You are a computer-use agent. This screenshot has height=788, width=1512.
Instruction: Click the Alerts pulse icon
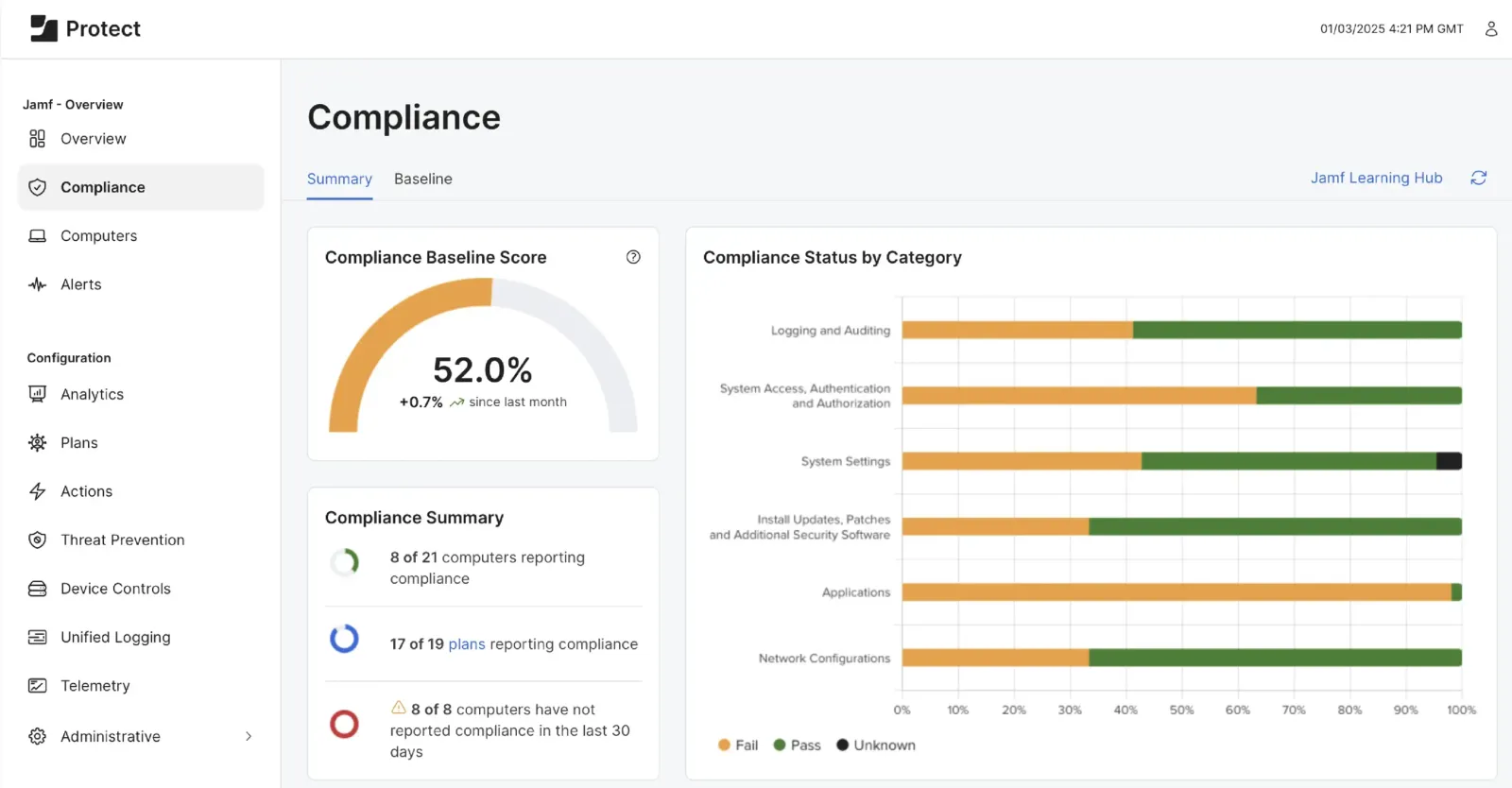pyautogui.click(x=37, y=284)
